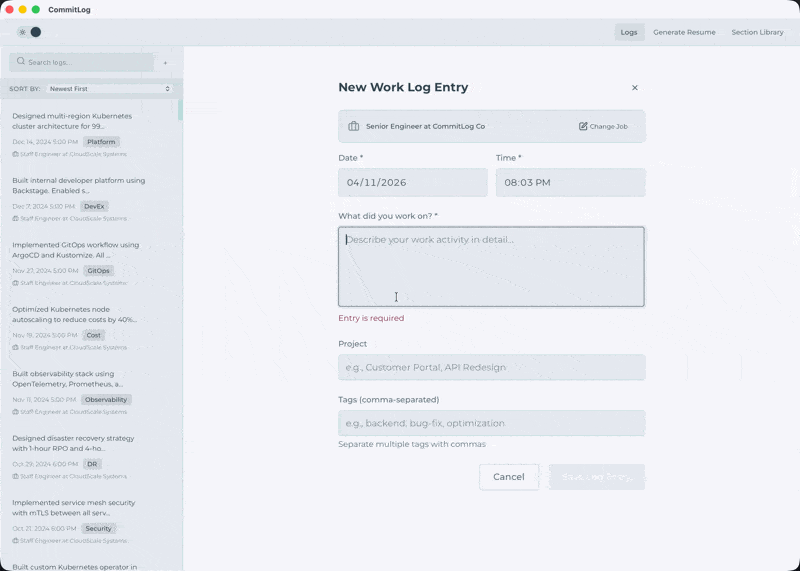Screen dimensions: 800x571
Task: Select the DR tag badge
Action: [92, 464]
